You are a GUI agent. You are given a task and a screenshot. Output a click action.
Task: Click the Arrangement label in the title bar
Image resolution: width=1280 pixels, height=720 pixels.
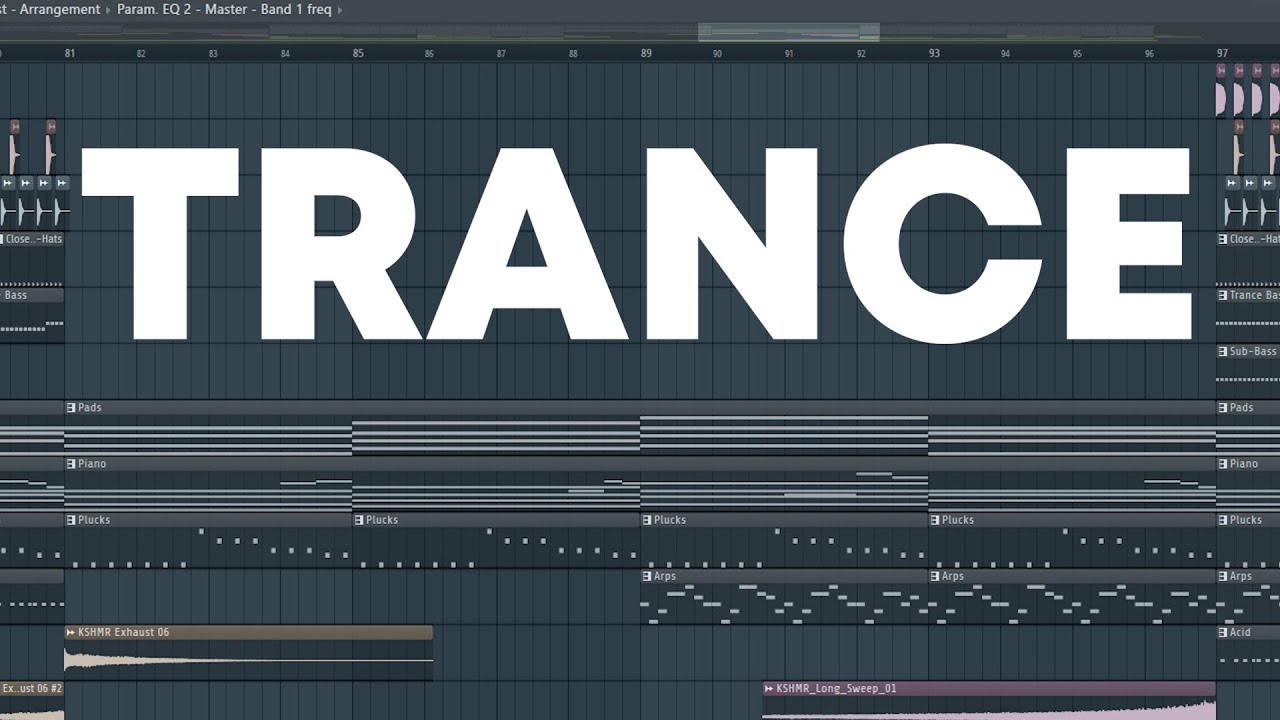[x=60, y=9]
